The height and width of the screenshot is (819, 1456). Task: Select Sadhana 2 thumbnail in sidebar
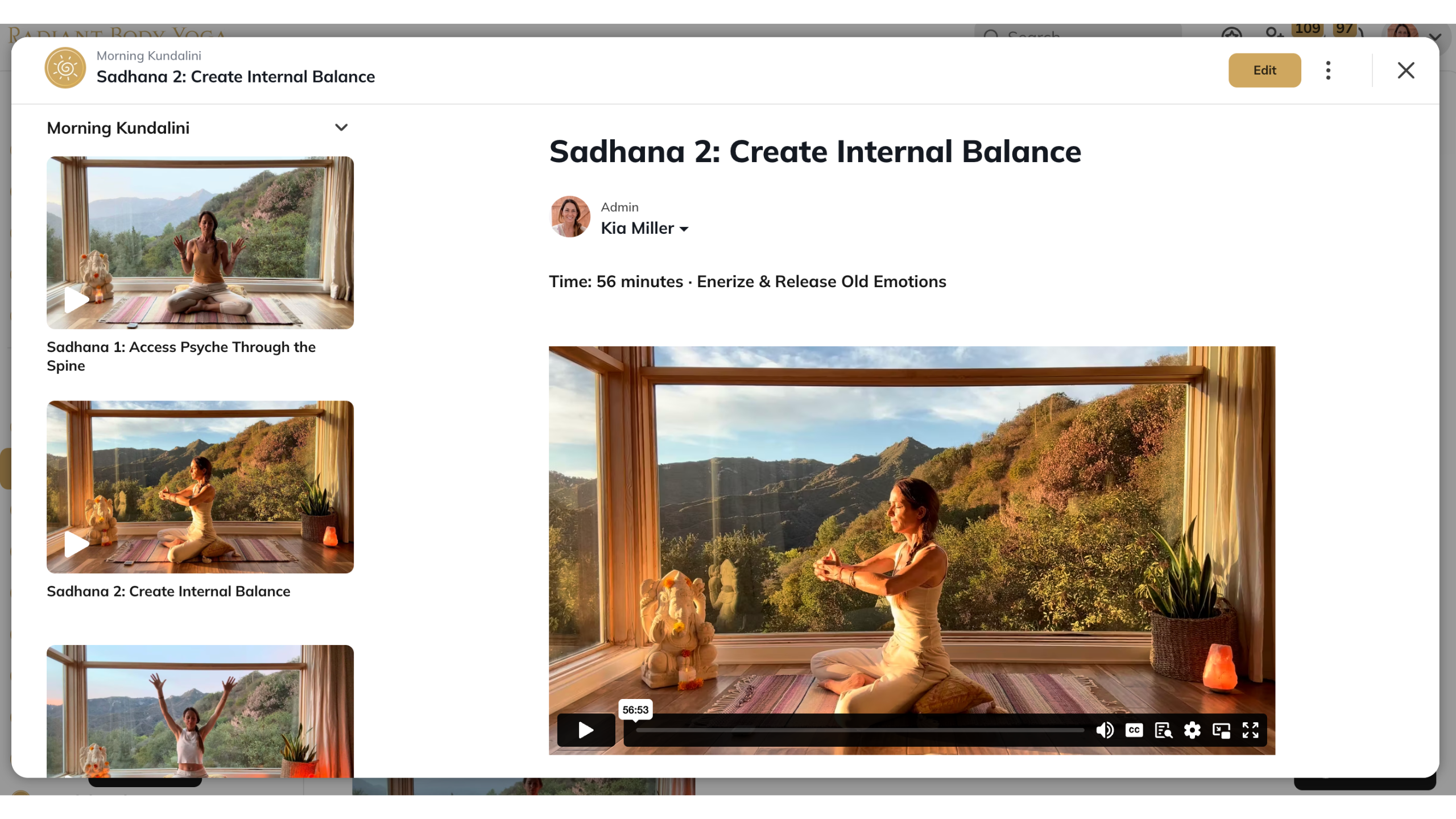[200, 487]
